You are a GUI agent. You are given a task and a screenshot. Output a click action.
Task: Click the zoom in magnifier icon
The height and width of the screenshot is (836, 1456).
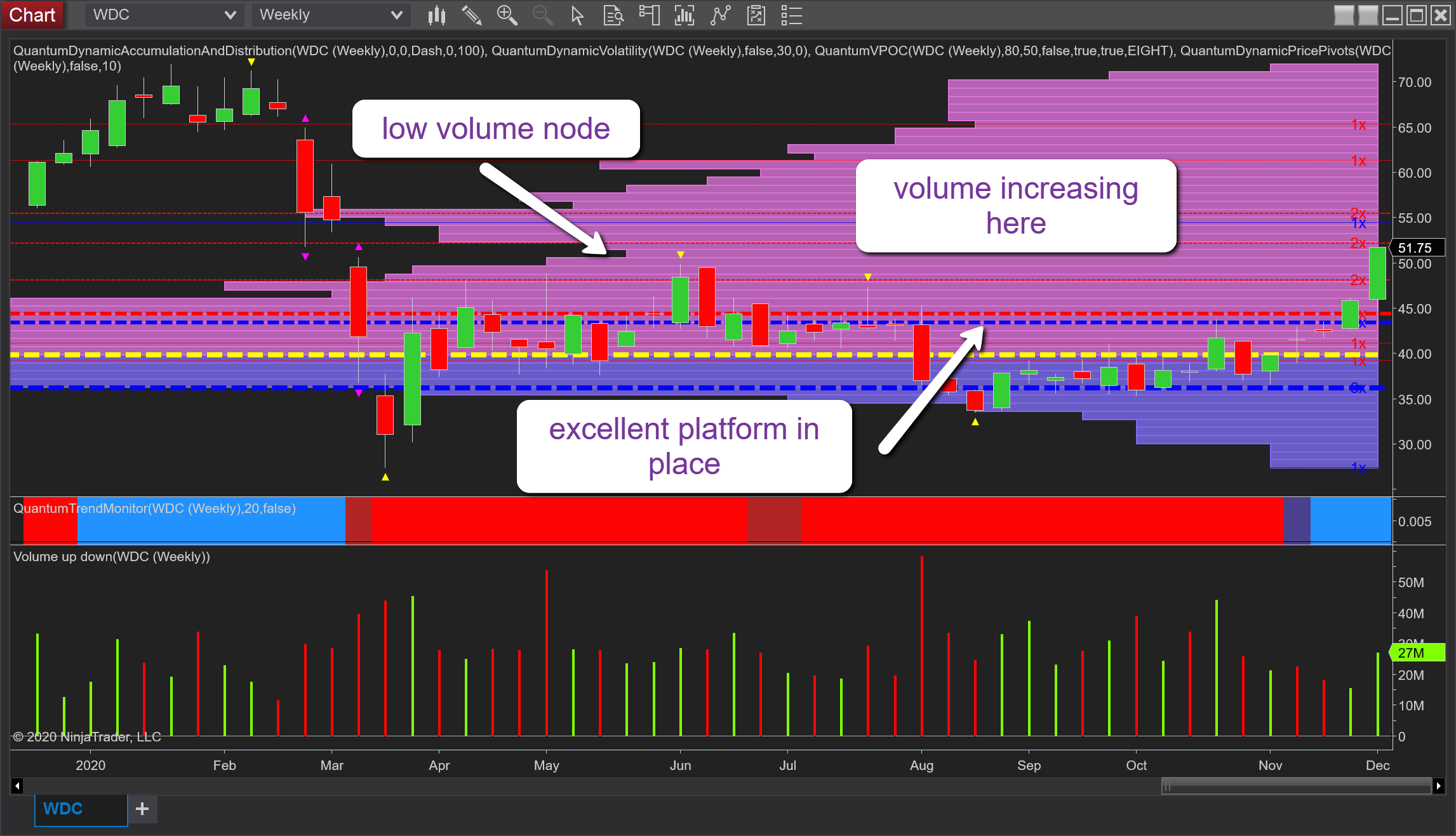pos(507,15)
